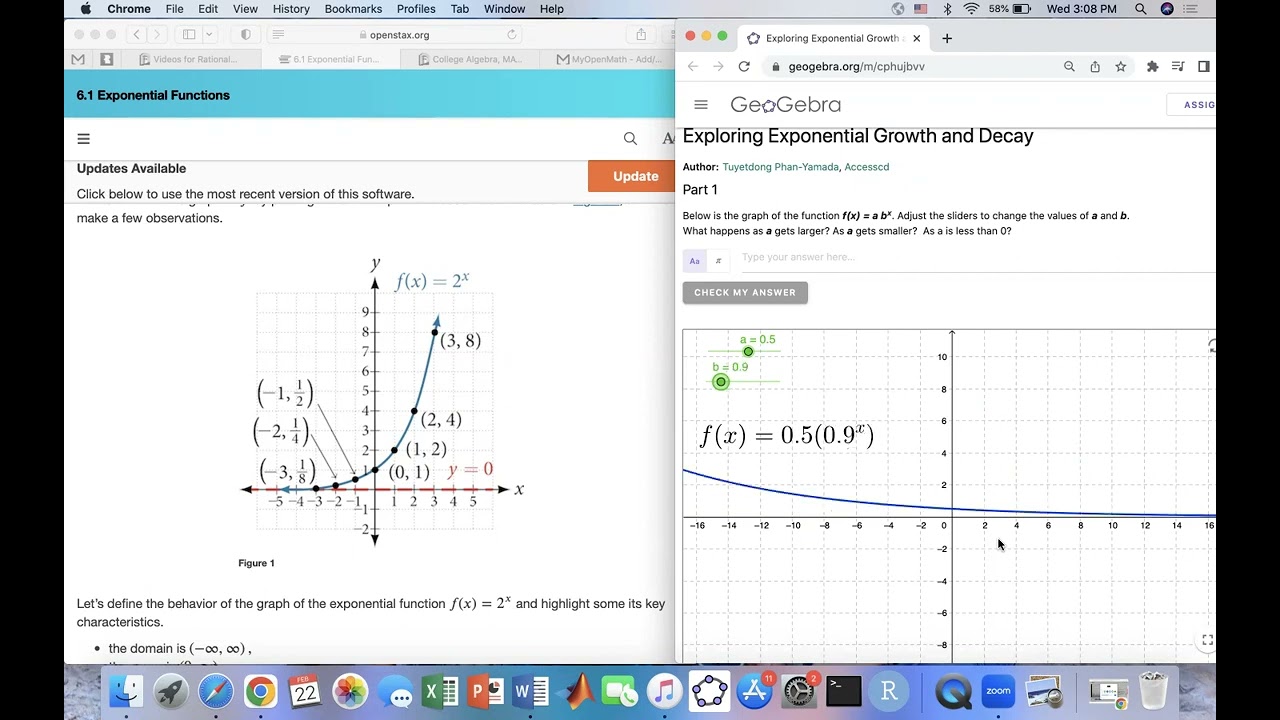
Task: Reload the openstax.org page in Safari
Action: pyautogui.click(x=512, y=34)
